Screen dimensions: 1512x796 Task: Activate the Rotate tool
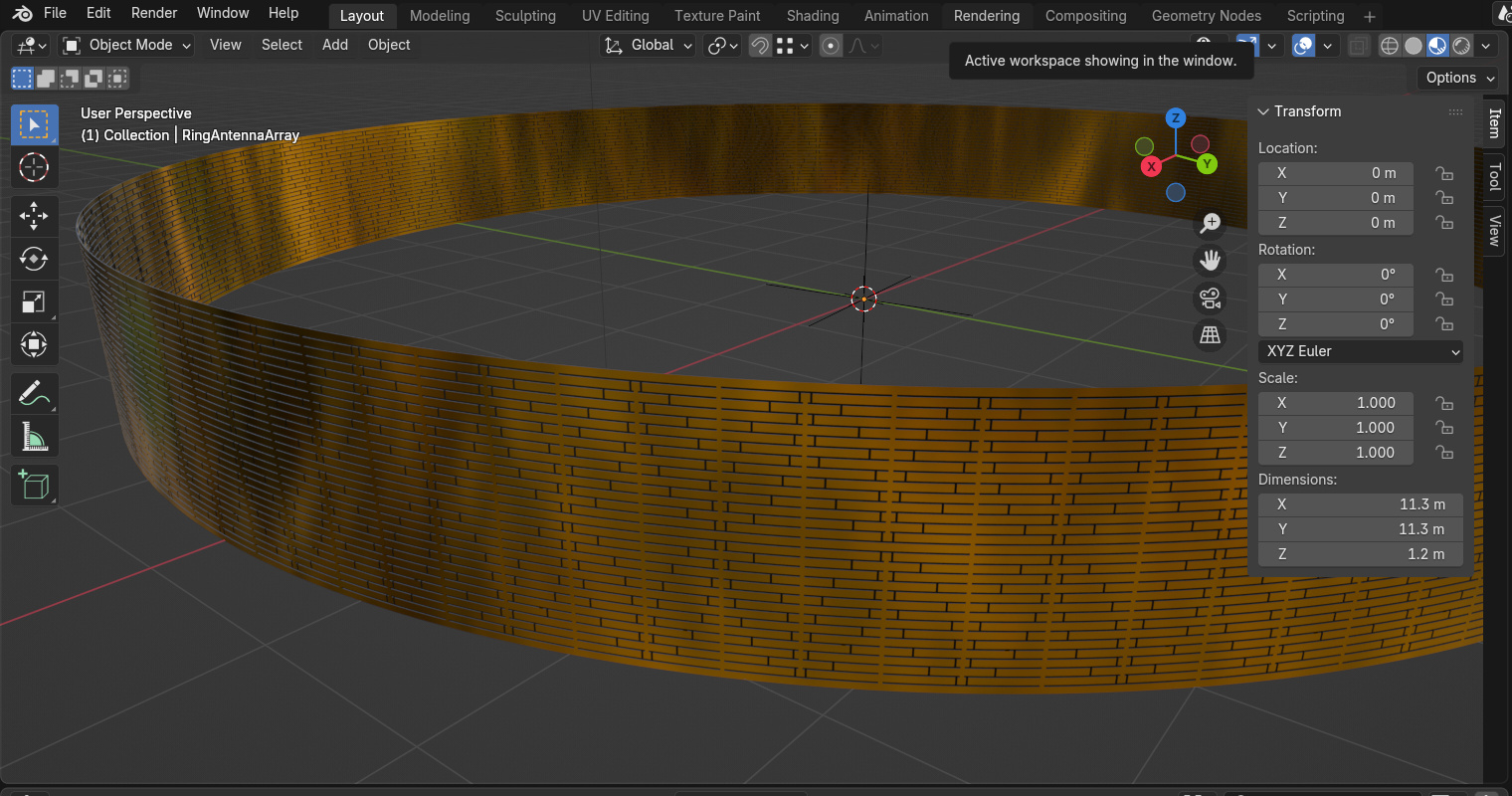[34, 259]
